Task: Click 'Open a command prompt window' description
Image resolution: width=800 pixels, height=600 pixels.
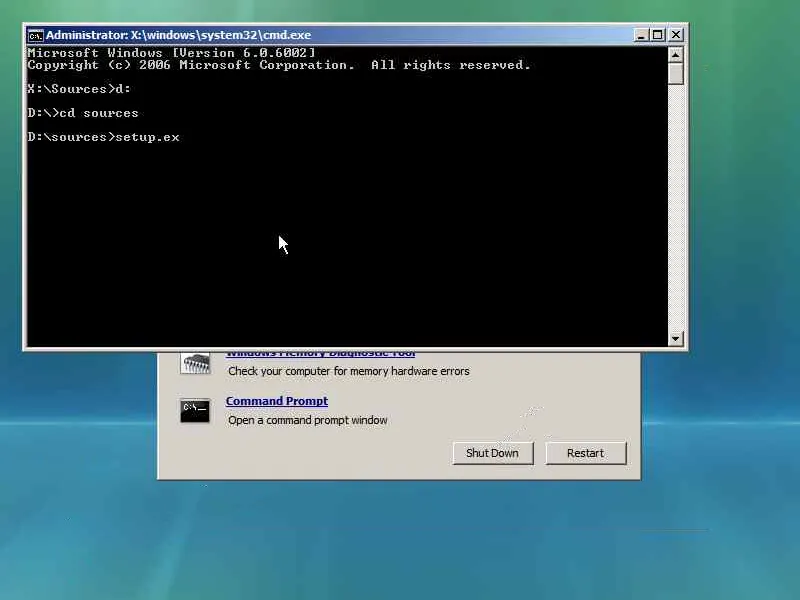Action: (x=308, y=420)
